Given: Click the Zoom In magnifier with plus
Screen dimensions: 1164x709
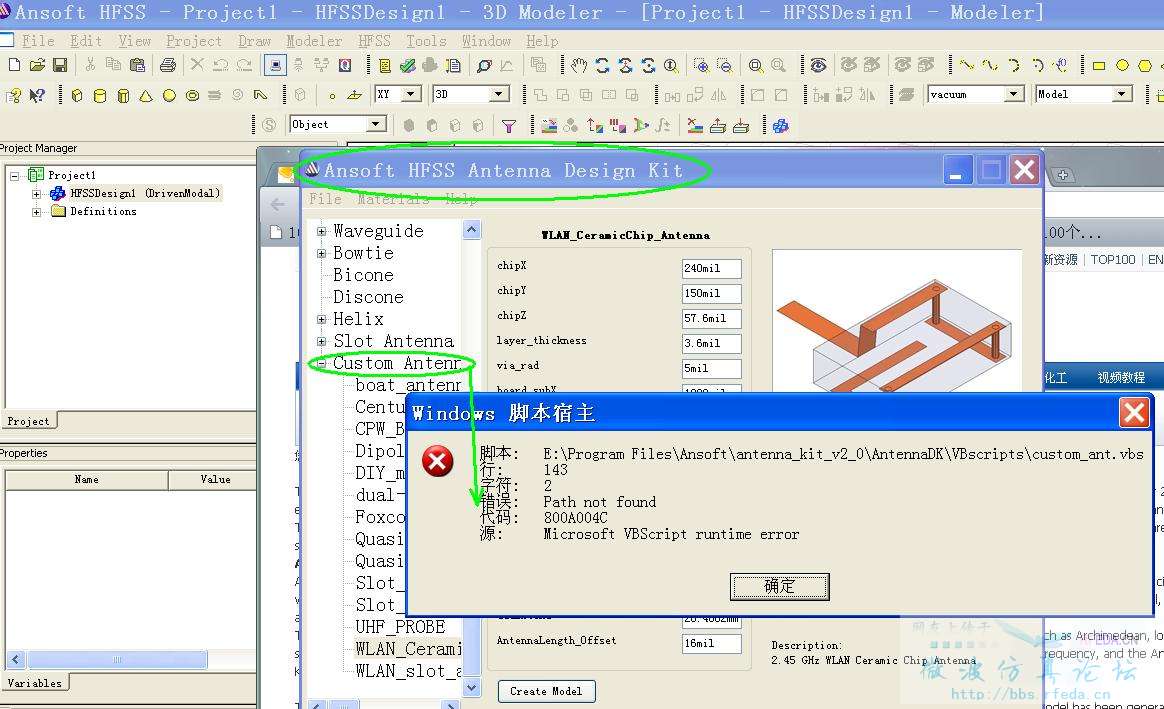Looking at the screenshot, I should point(701,65).
